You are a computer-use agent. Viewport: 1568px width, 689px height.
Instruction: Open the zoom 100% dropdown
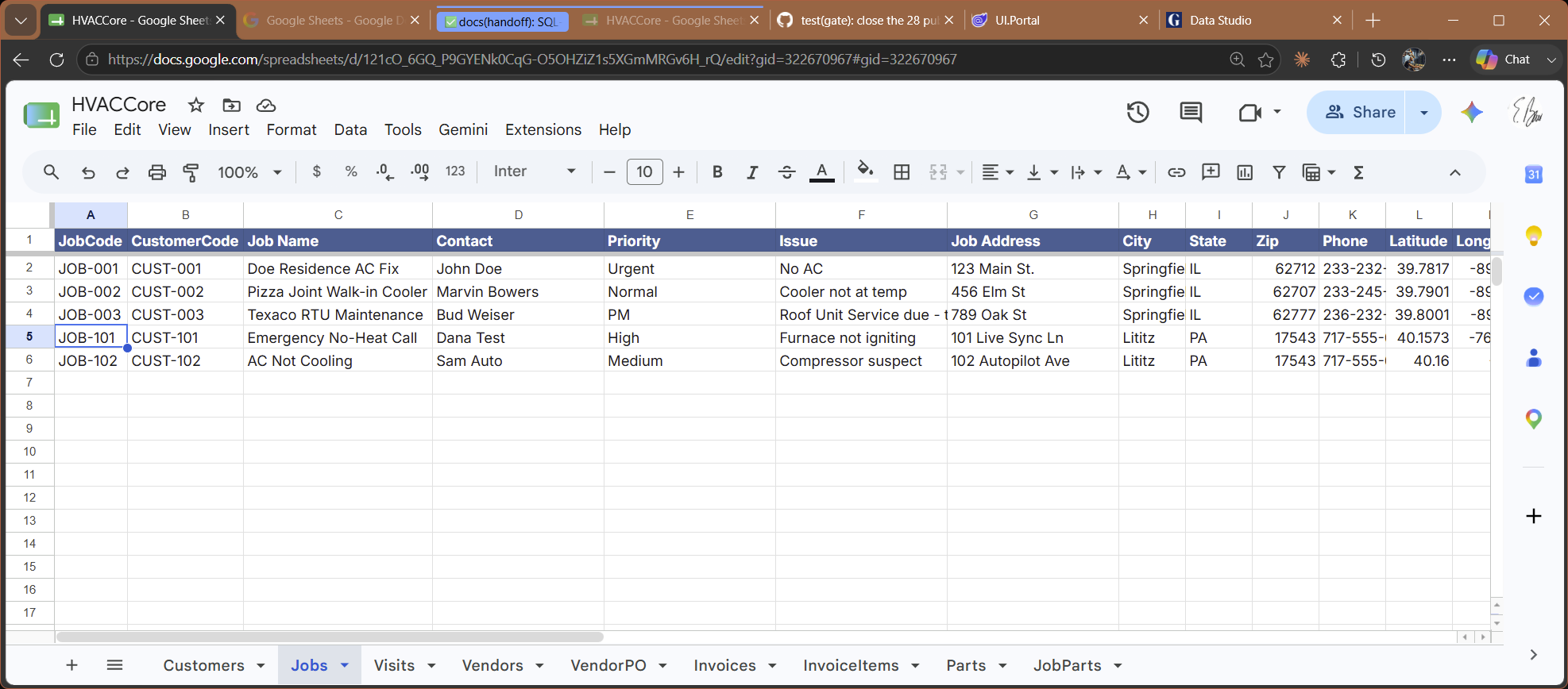249,172
